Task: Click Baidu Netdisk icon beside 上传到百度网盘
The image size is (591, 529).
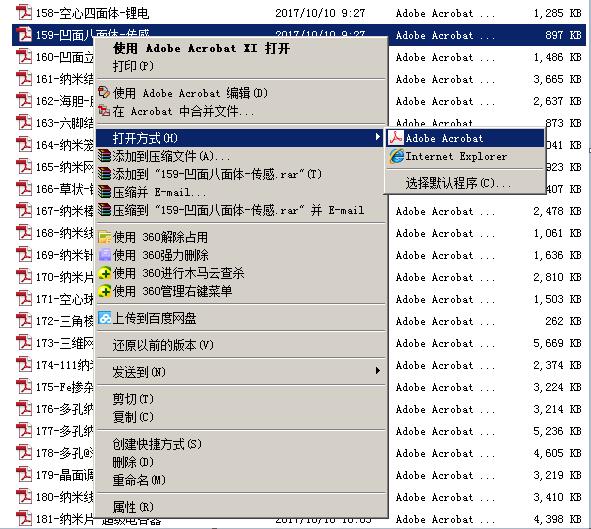Action: [104, 318]
